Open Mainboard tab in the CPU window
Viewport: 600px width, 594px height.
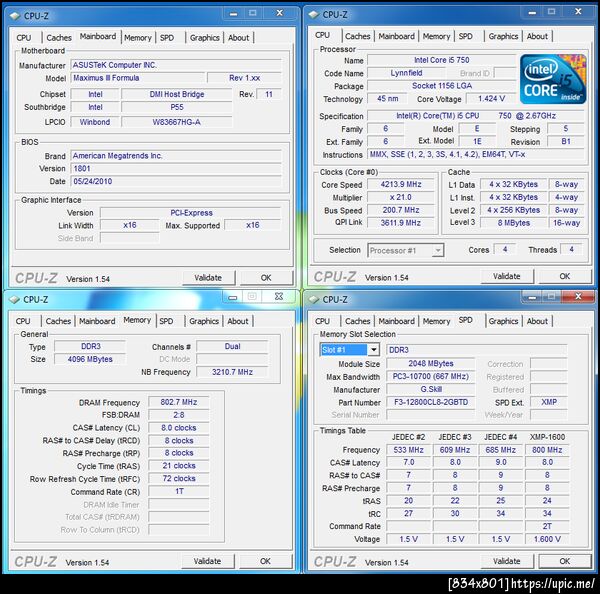[396, 36]
